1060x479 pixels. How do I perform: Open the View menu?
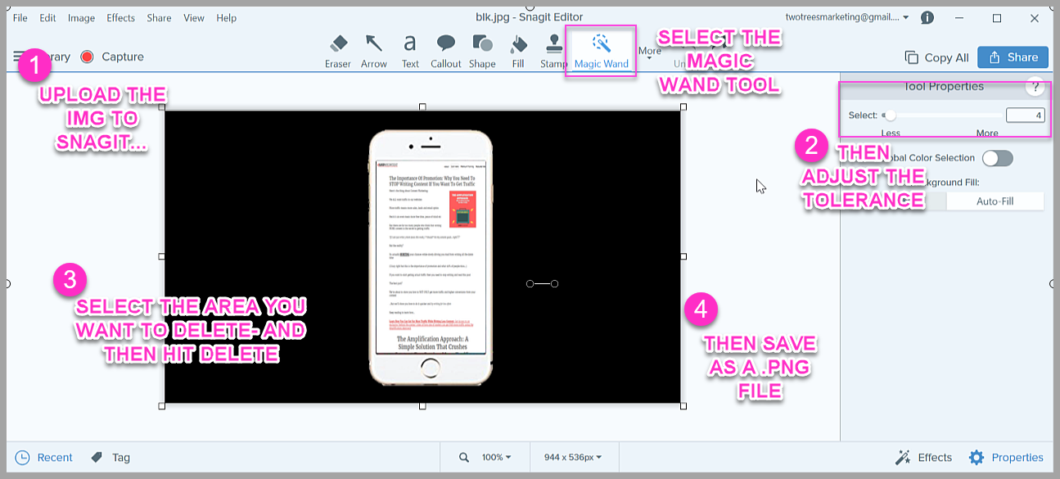tap(194, 18)
